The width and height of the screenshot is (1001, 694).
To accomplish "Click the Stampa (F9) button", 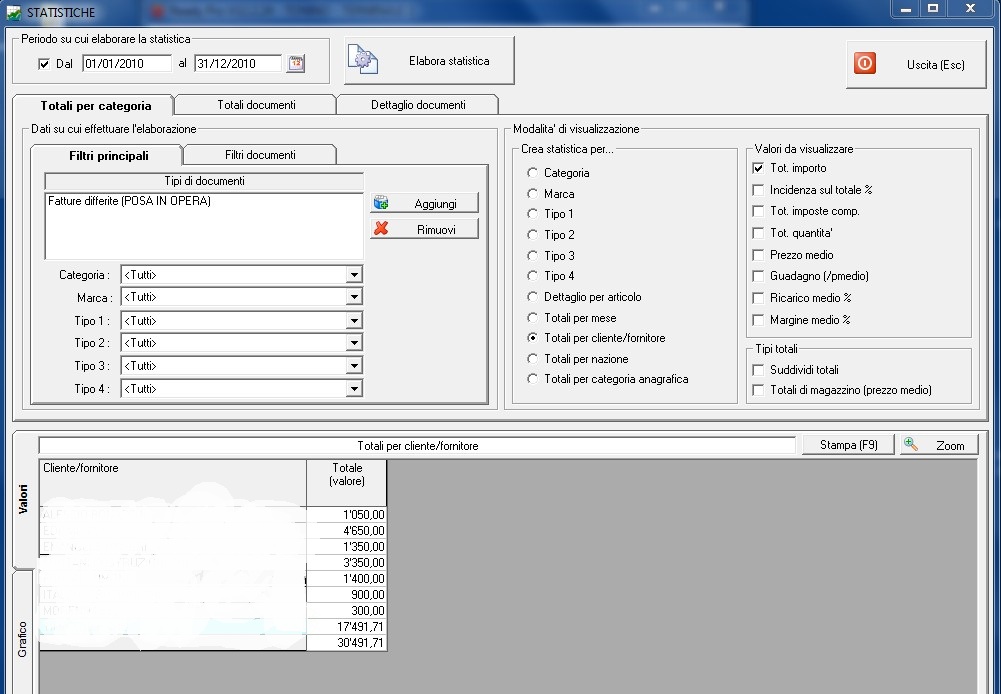I will point(848,445).
